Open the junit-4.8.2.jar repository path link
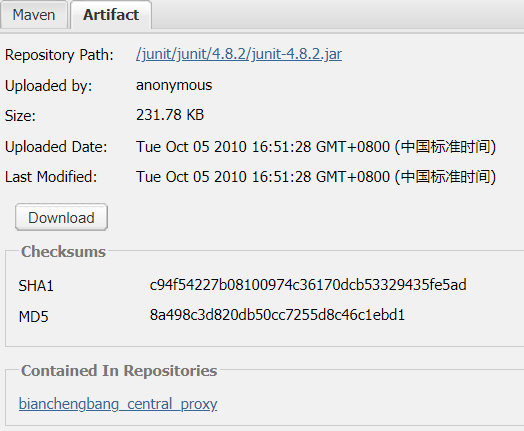This screenshot has height=431, width=524. tap(239, 54)
